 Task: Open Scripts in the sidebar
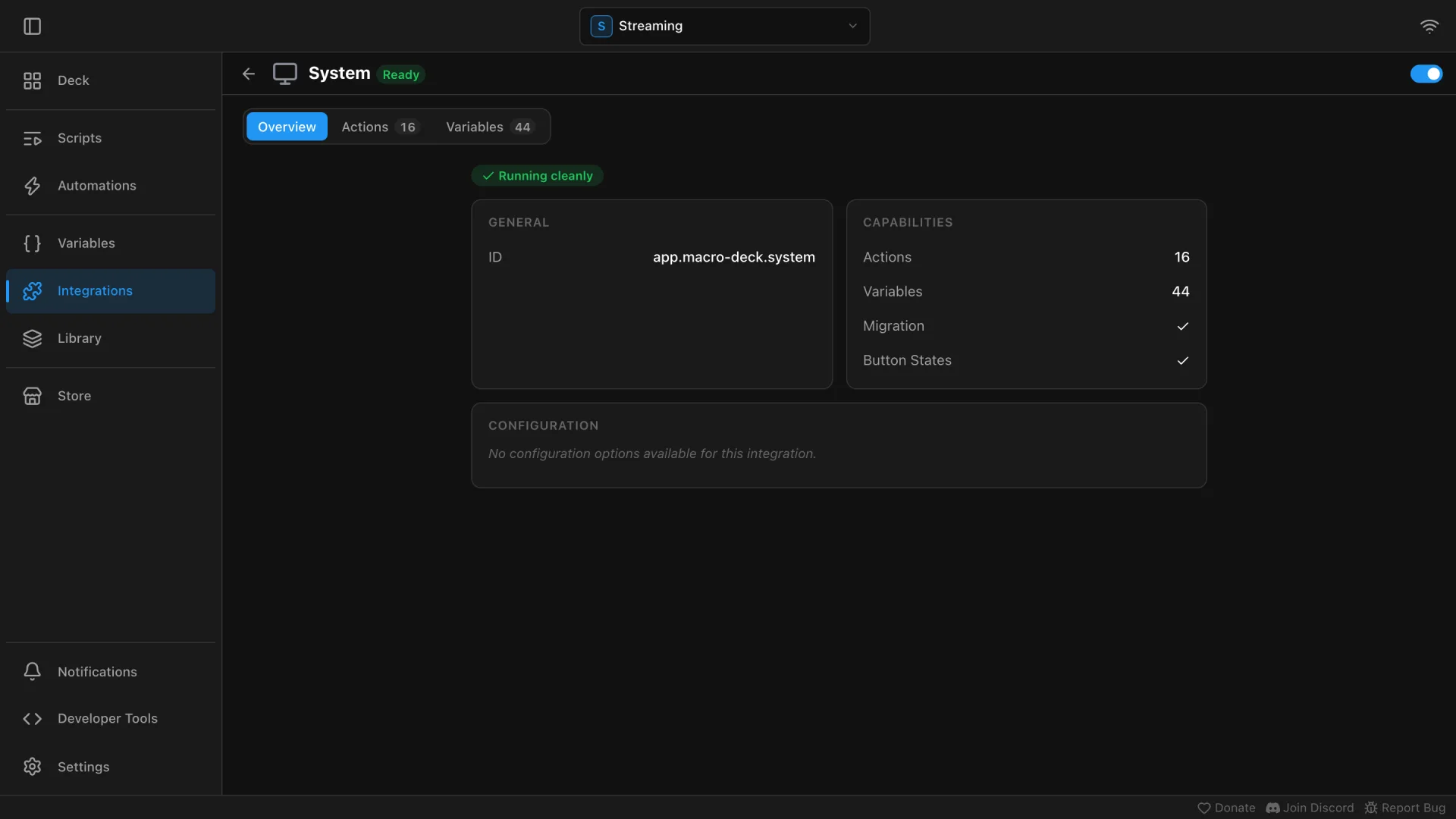(111, 138)
